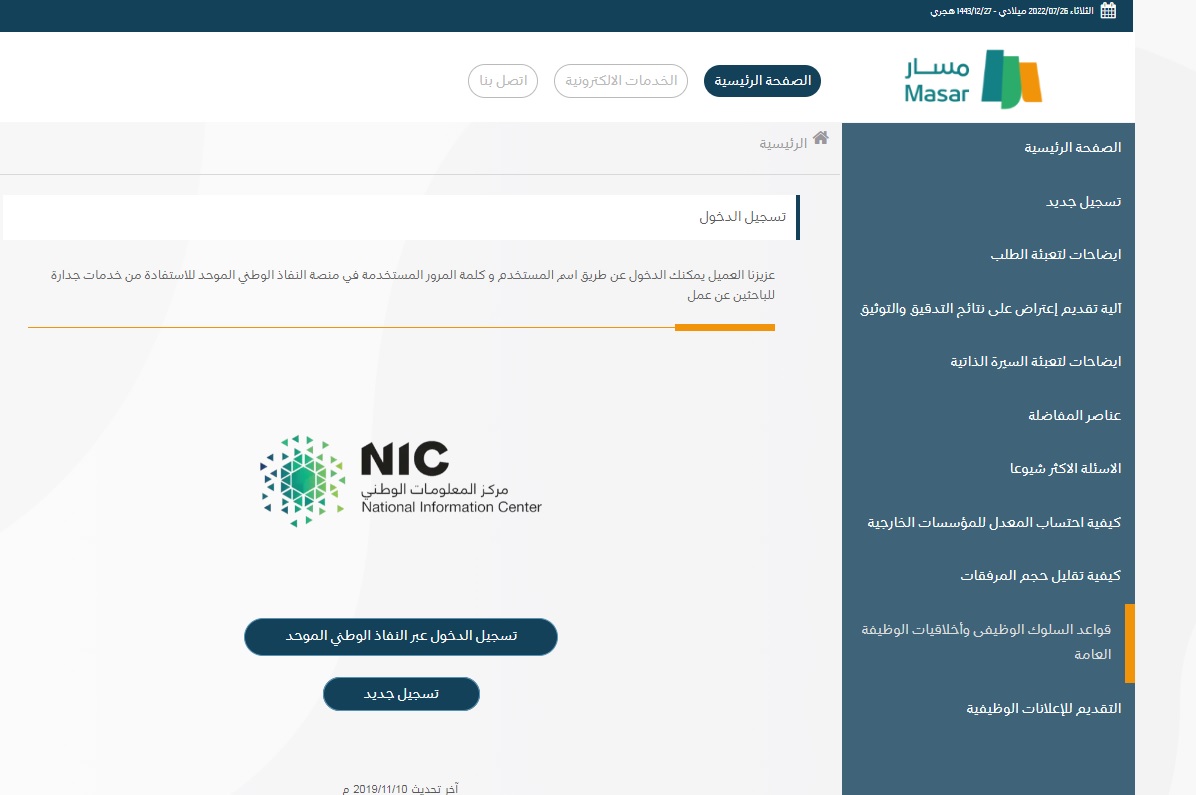The image size is (1196, 795).
Task: Open the الصفحة الرئيسية top navigation tab
Action: click(x=762, y=81)
